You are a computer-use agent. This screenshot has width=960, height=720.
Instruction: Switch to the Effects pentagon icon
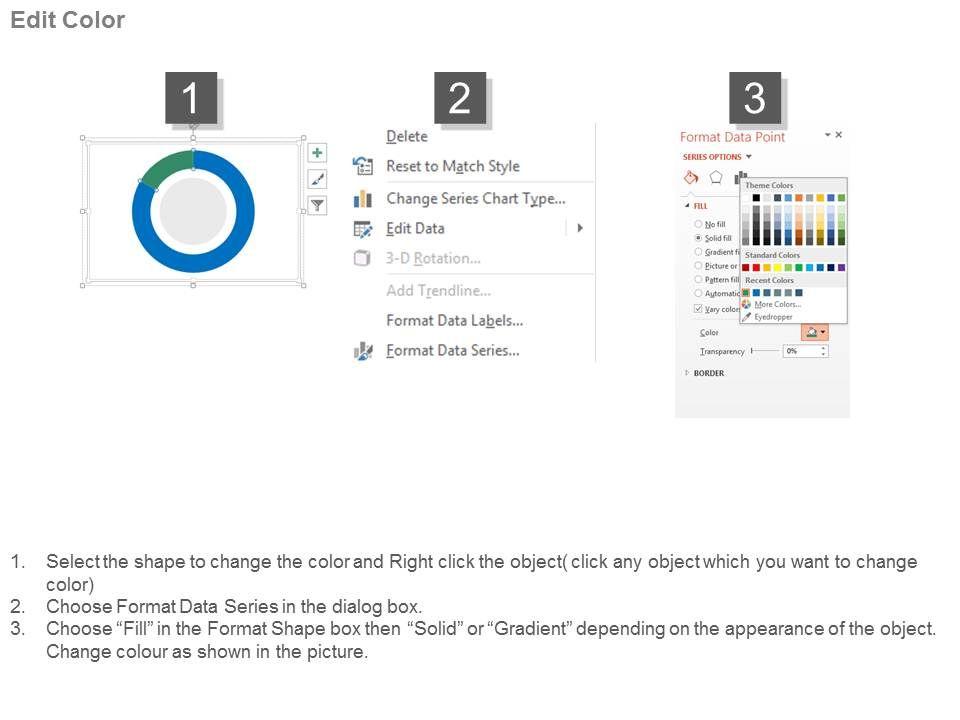click(716, 177)
